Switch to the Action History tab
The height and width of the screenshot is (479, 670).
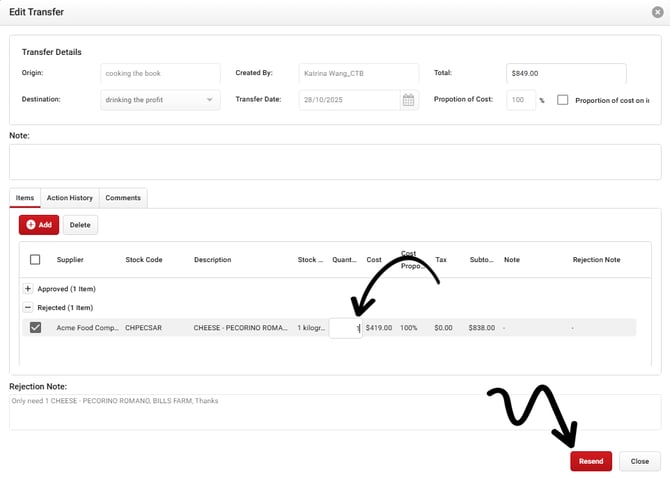pyautogui.click(x=69, y=198)
